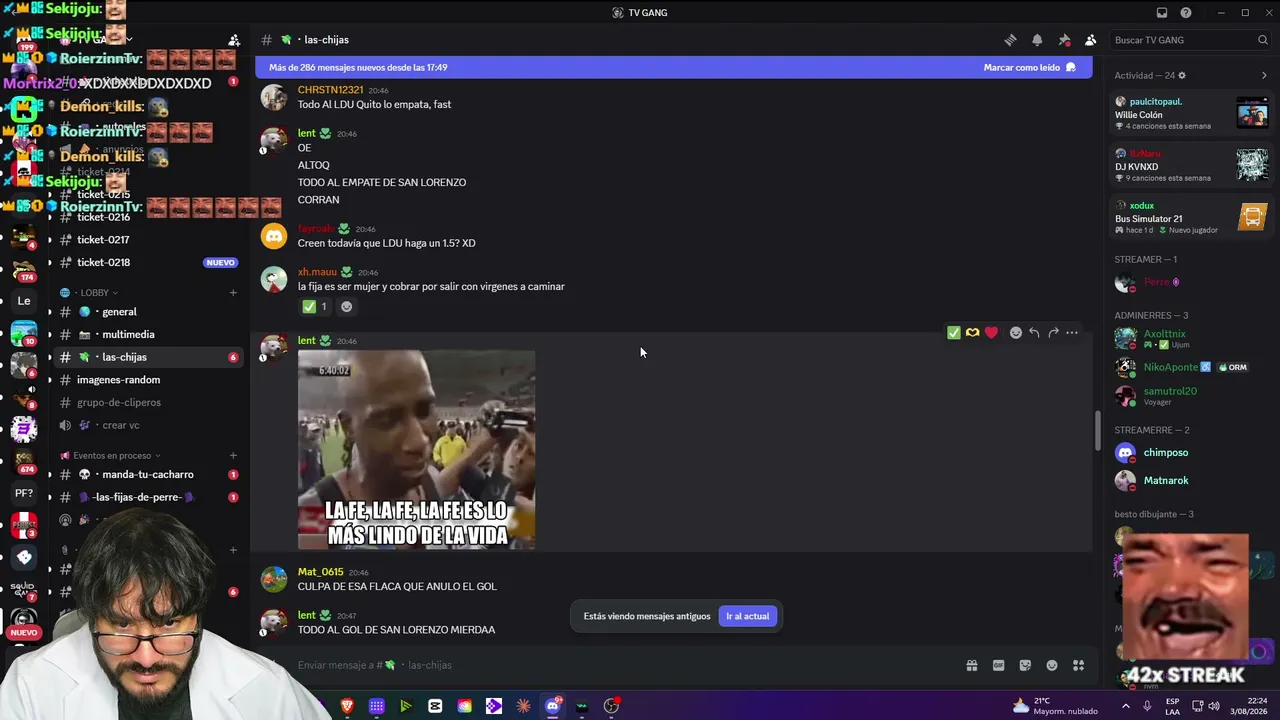Focus the Buscar TV GANG search field
This screenshot has height=720, width=1280.
(x=1190, y=40)
